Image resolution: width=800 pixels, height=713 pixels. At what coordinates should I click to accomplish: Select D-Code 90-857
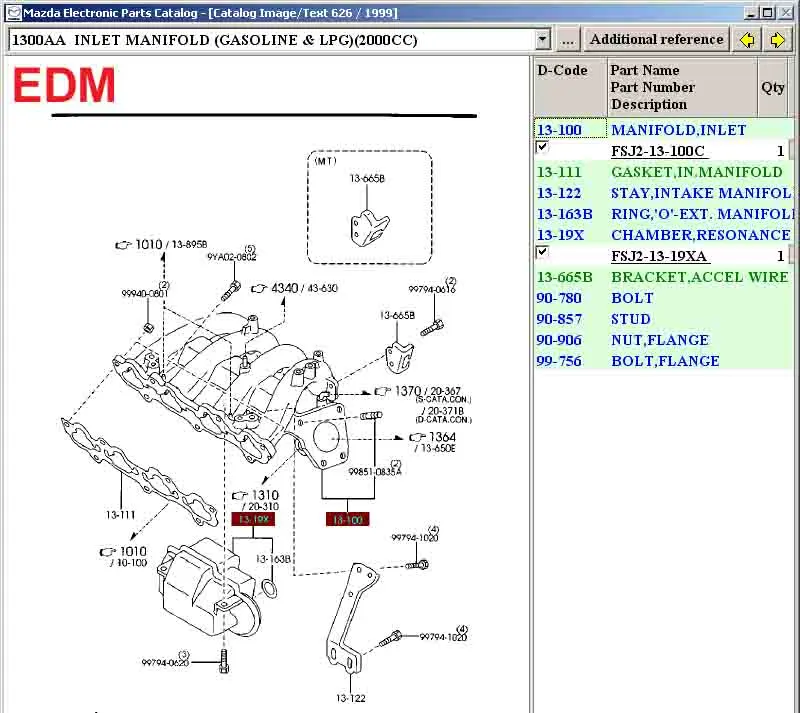point(559,319)
